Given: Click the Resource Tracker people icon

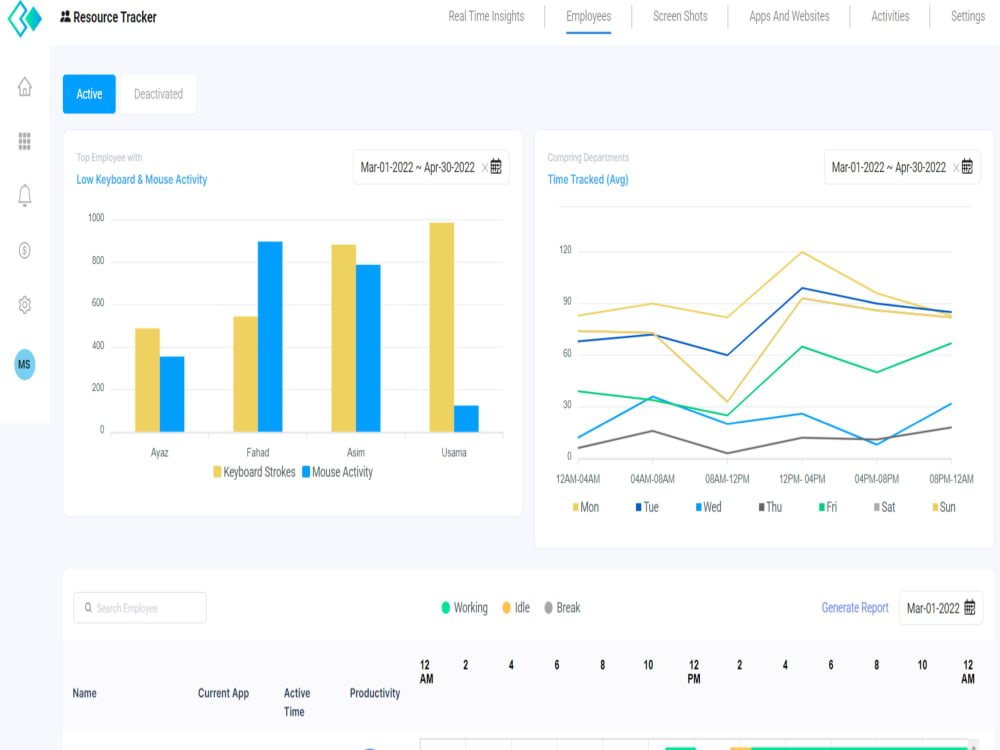Looking at the screenshot, I should pyautogui.click(x=65, y=17).
